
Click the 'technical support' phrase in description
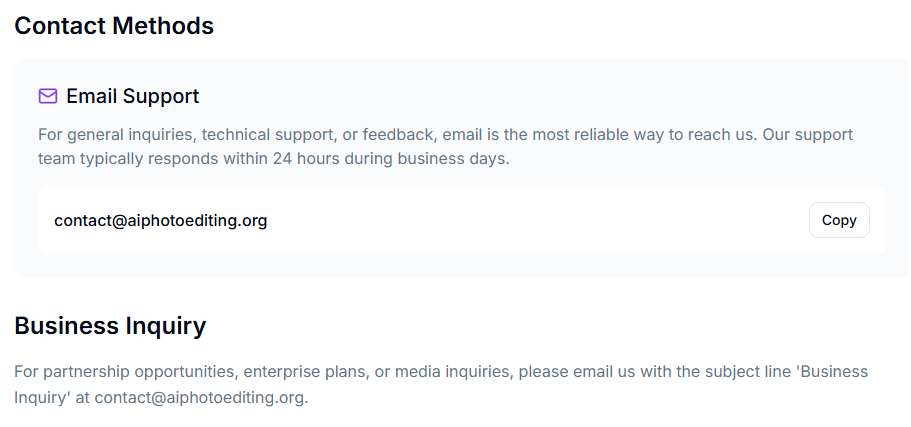(x=267, y=135)
